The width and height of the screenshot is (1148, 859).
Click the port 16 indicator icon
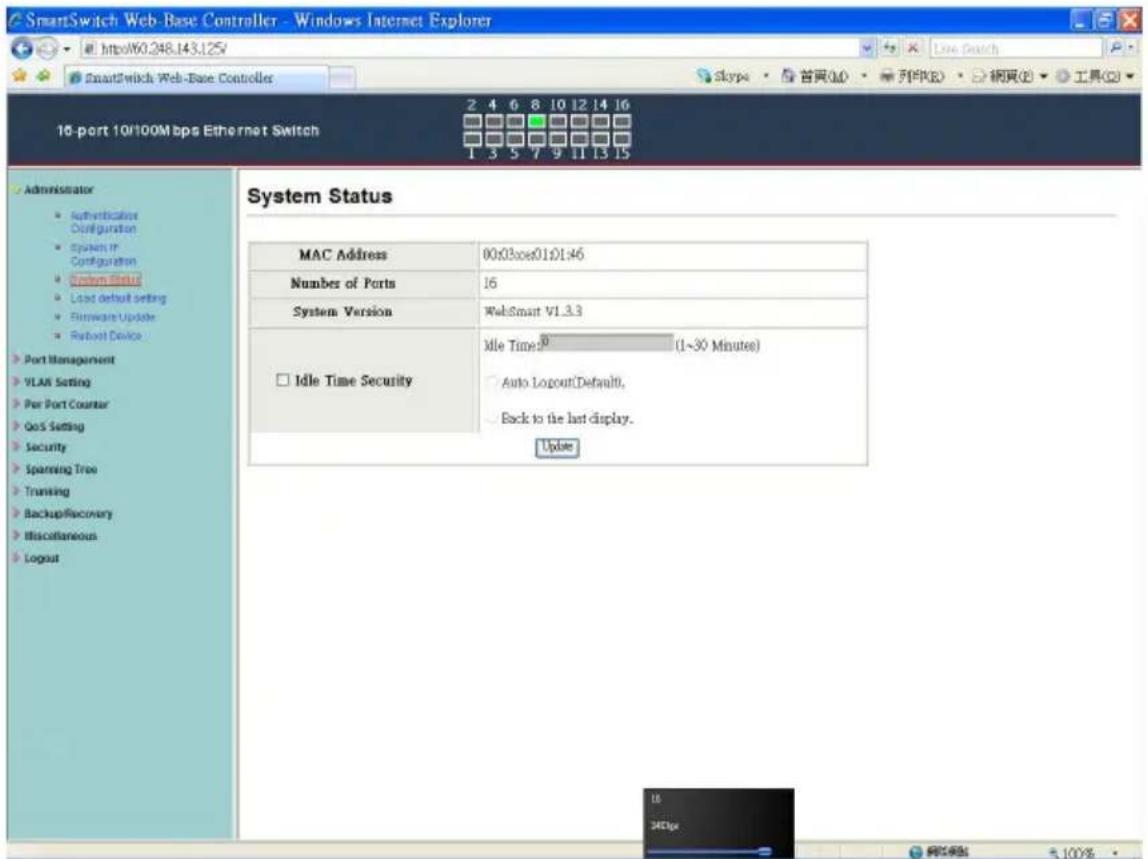(622, 122)
